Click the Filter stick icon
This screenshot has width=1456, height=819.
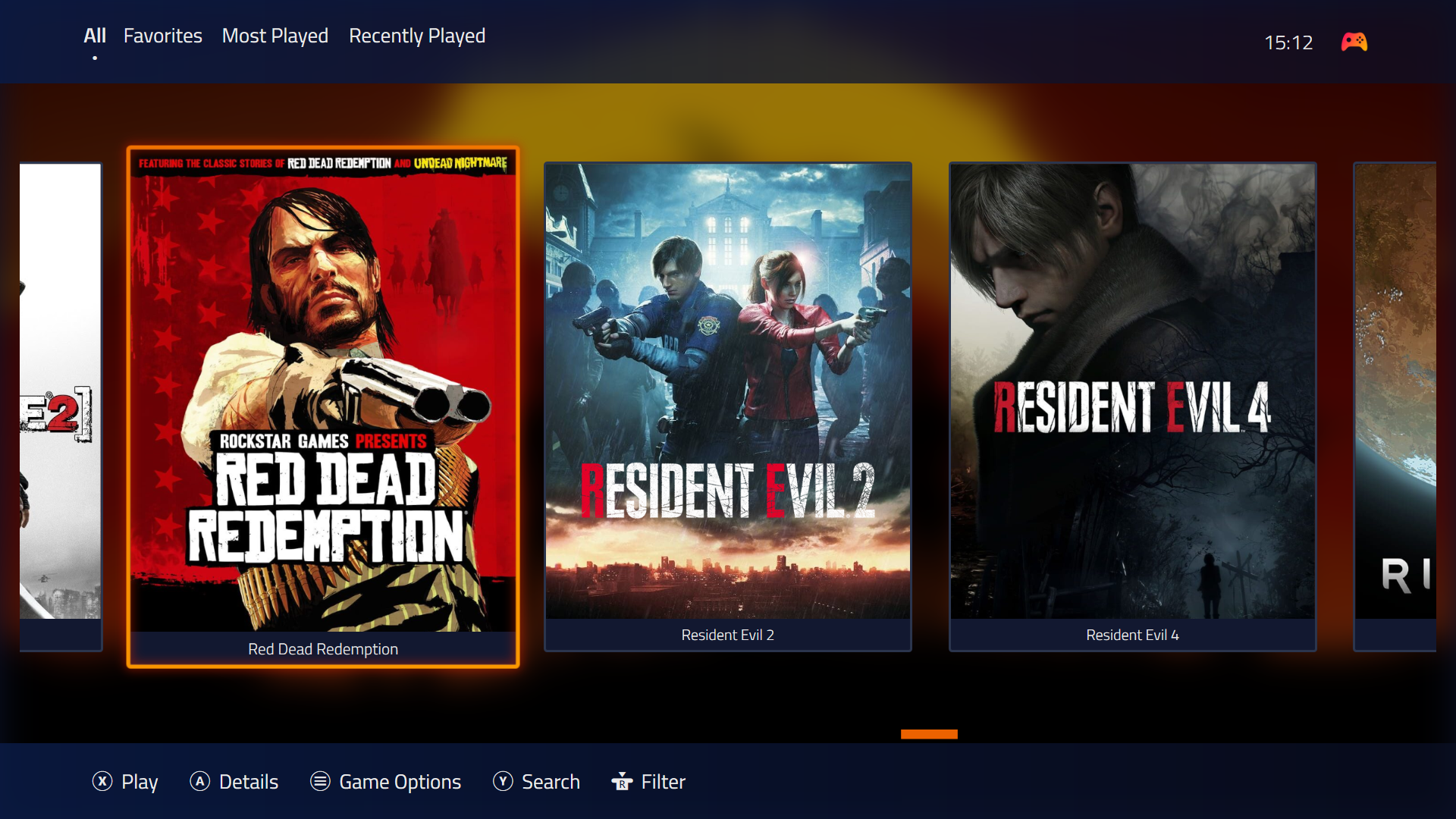point(622,781)
